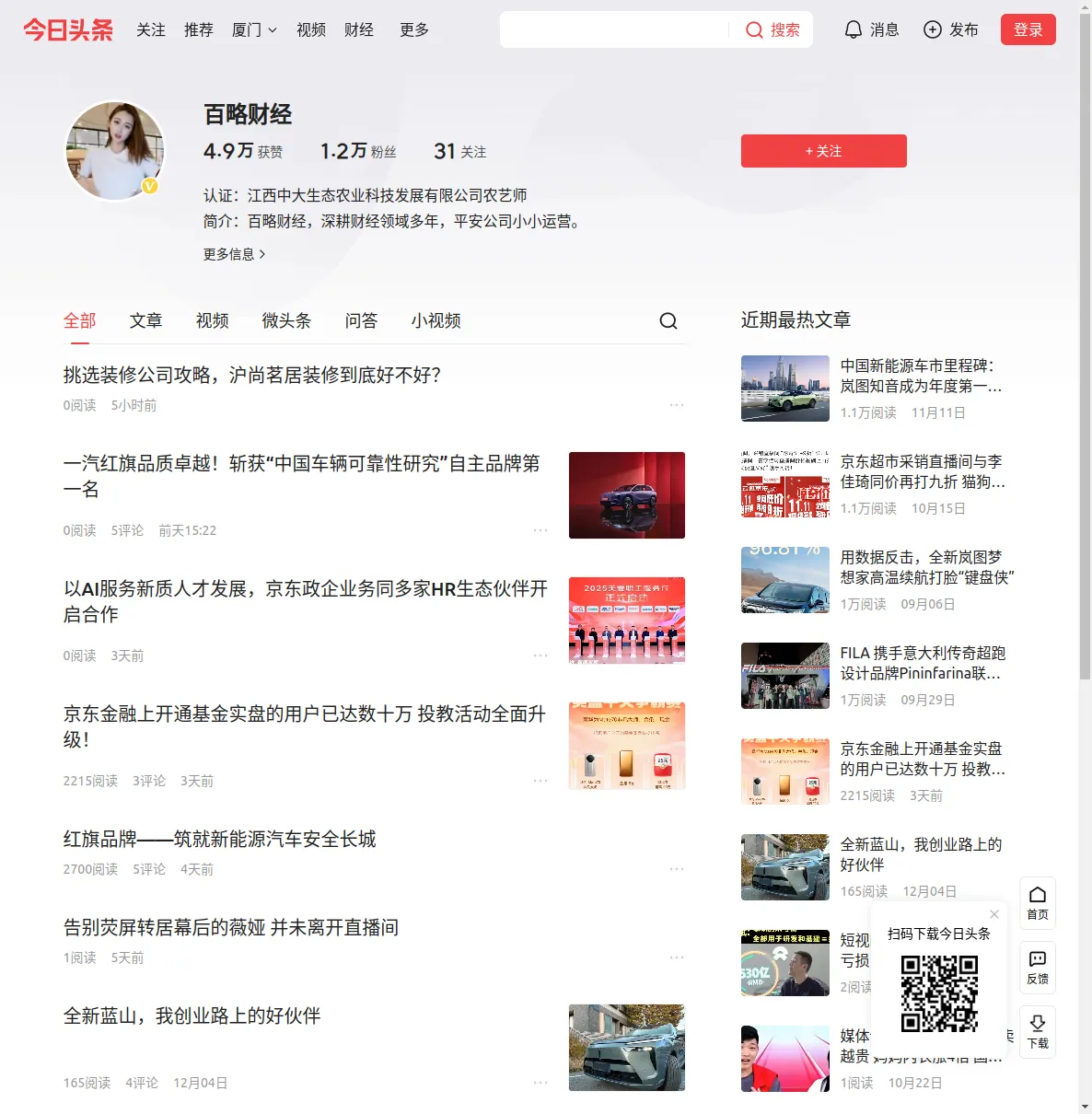
Task: Open feed article 京东金融上开通基金实盘 title
Action: [305, 726]
